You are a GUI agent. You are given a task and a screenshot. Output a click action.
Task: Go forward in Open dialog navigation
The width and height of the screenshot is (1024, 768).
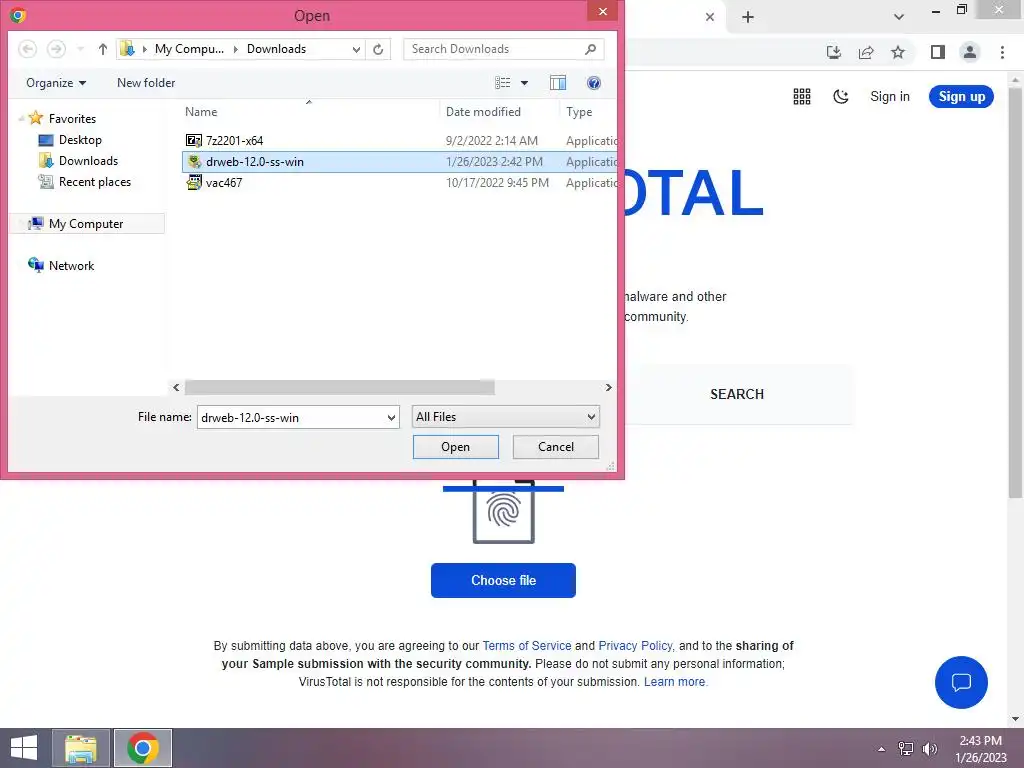point(56,49)
